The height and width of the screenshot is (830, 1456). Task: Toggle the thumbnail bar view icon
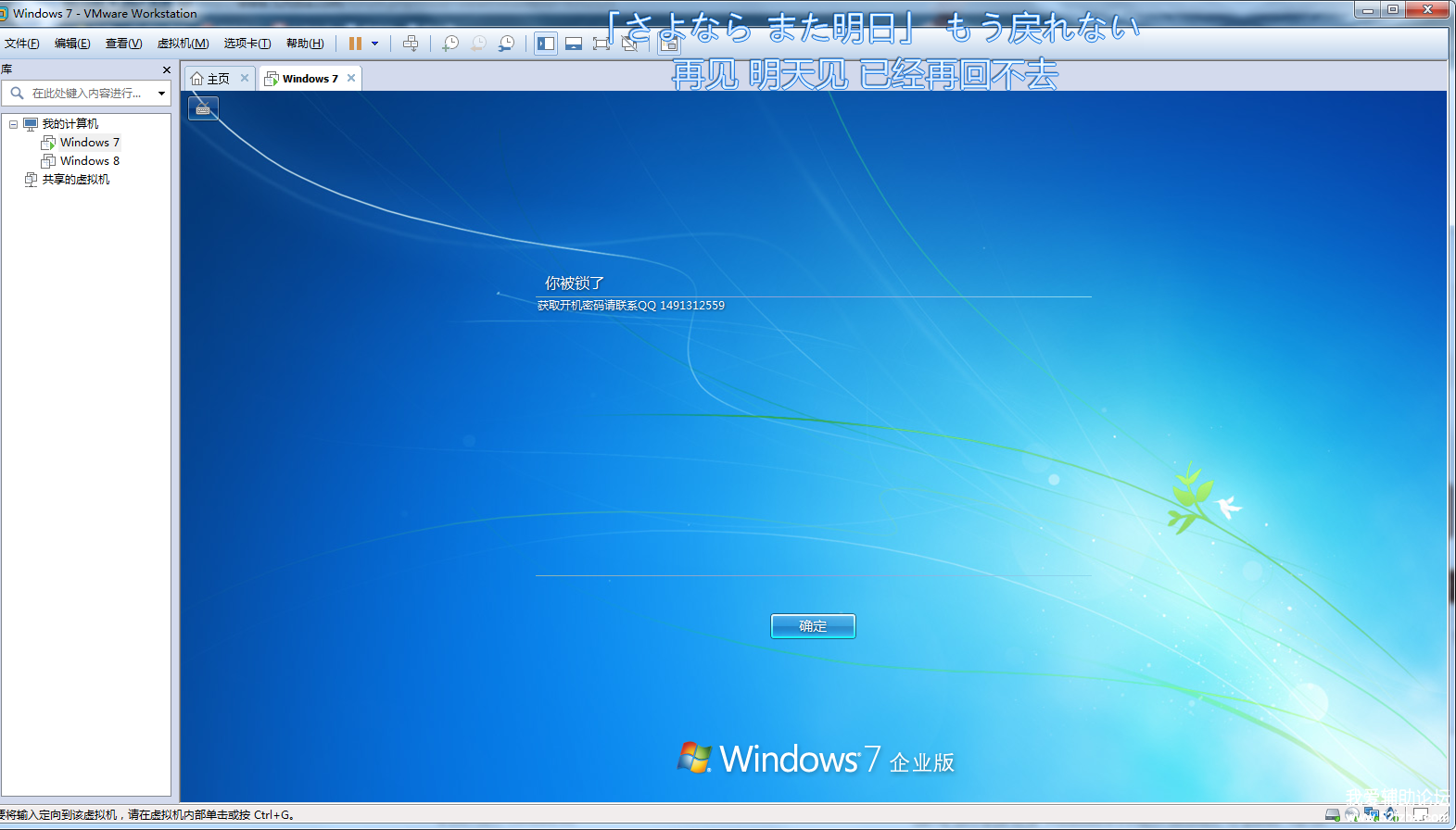pyautogui.click(x=574, y=44)
